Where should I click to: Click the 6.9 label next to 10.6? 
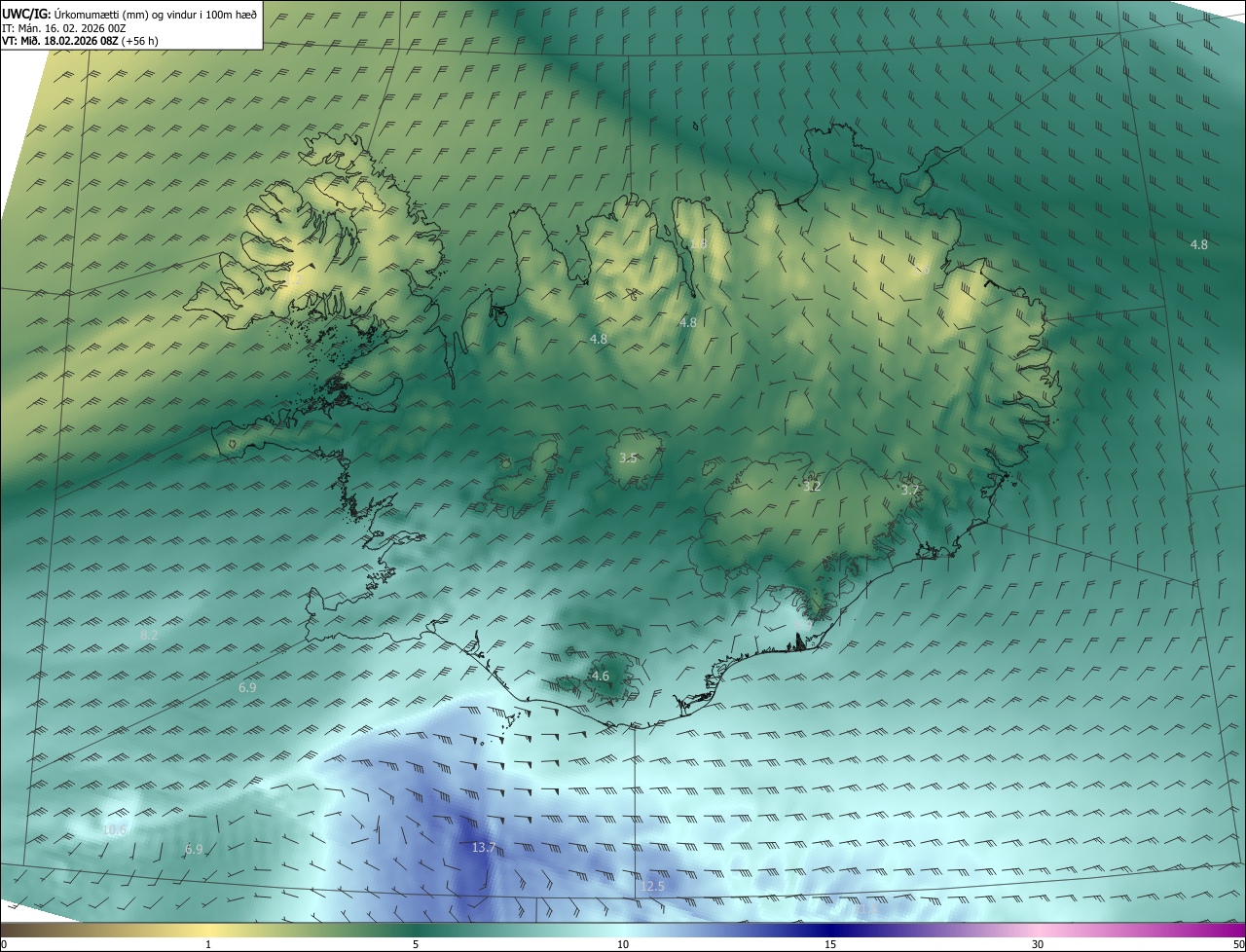tap(194, 849)
